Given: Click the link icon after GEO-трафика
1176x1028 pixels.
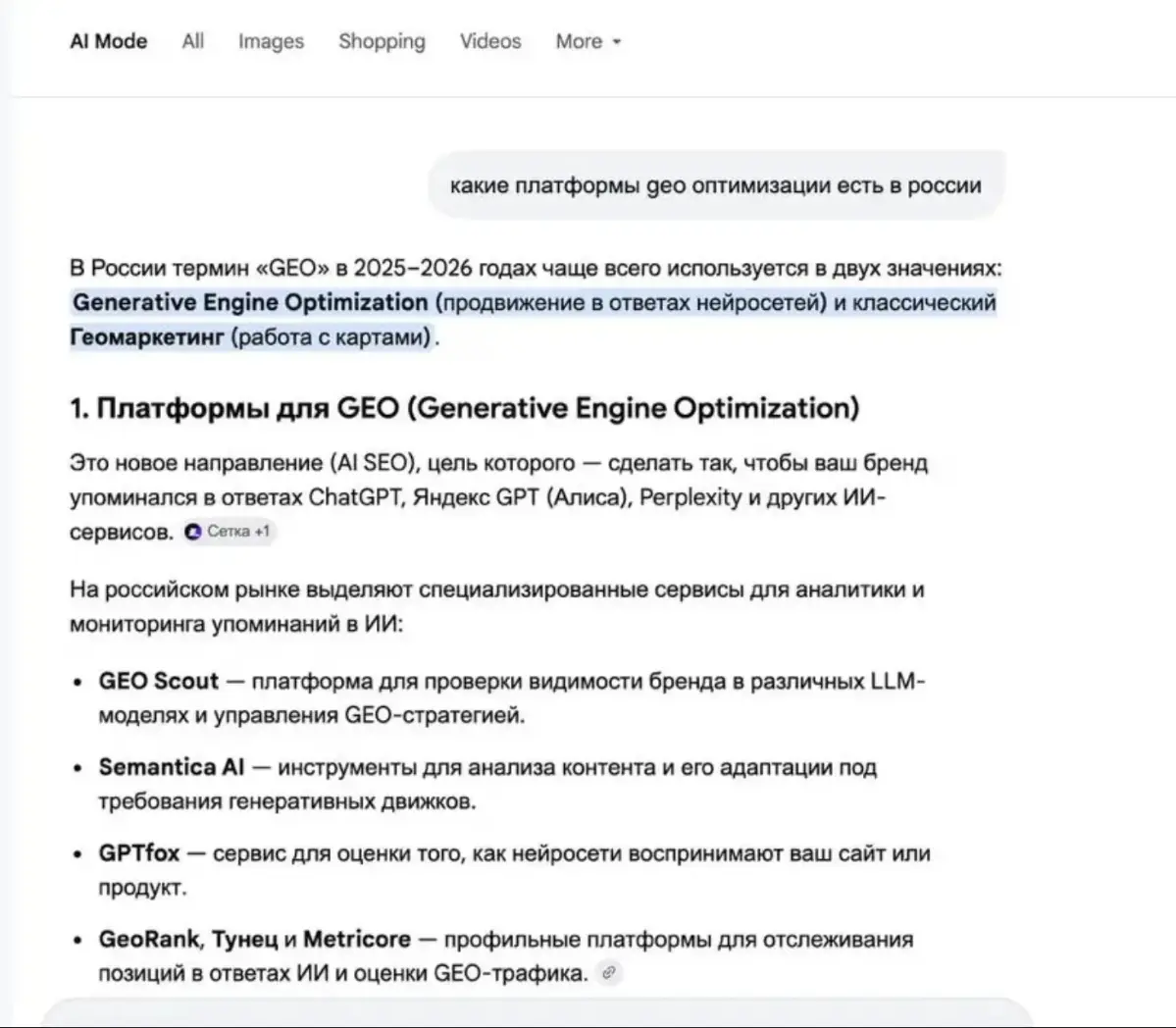Looking at the screenshot, I should [x=609, y=972].
